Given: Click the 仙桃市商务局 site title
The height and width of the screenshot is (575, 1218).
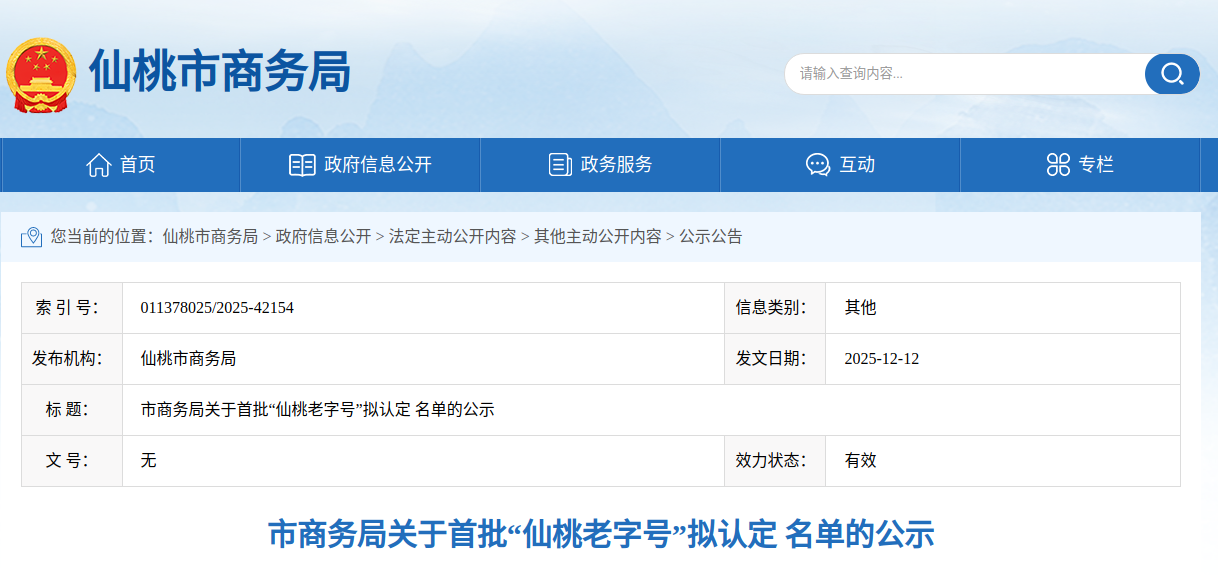Looking at the screenshot, I should 220,72.
